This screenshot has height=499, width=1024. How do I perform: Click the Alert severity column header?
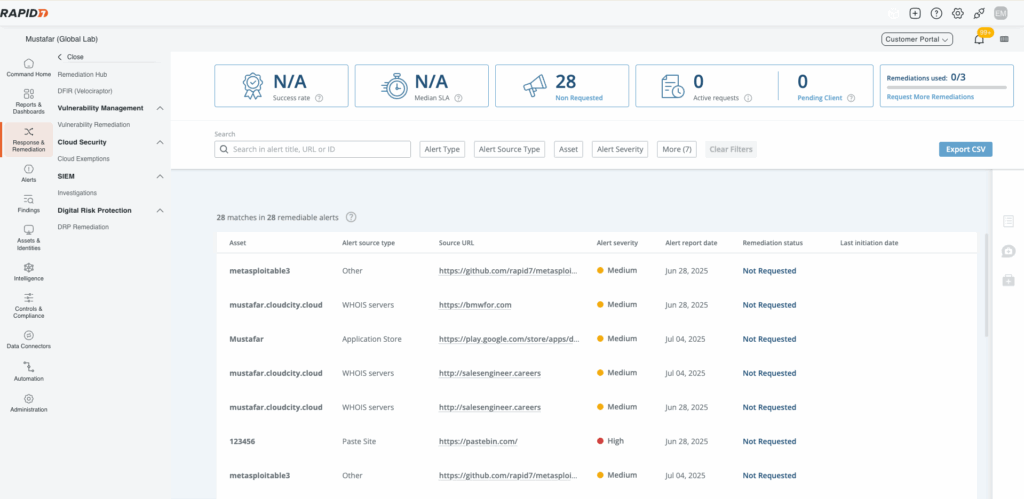[x=617, y=243]
